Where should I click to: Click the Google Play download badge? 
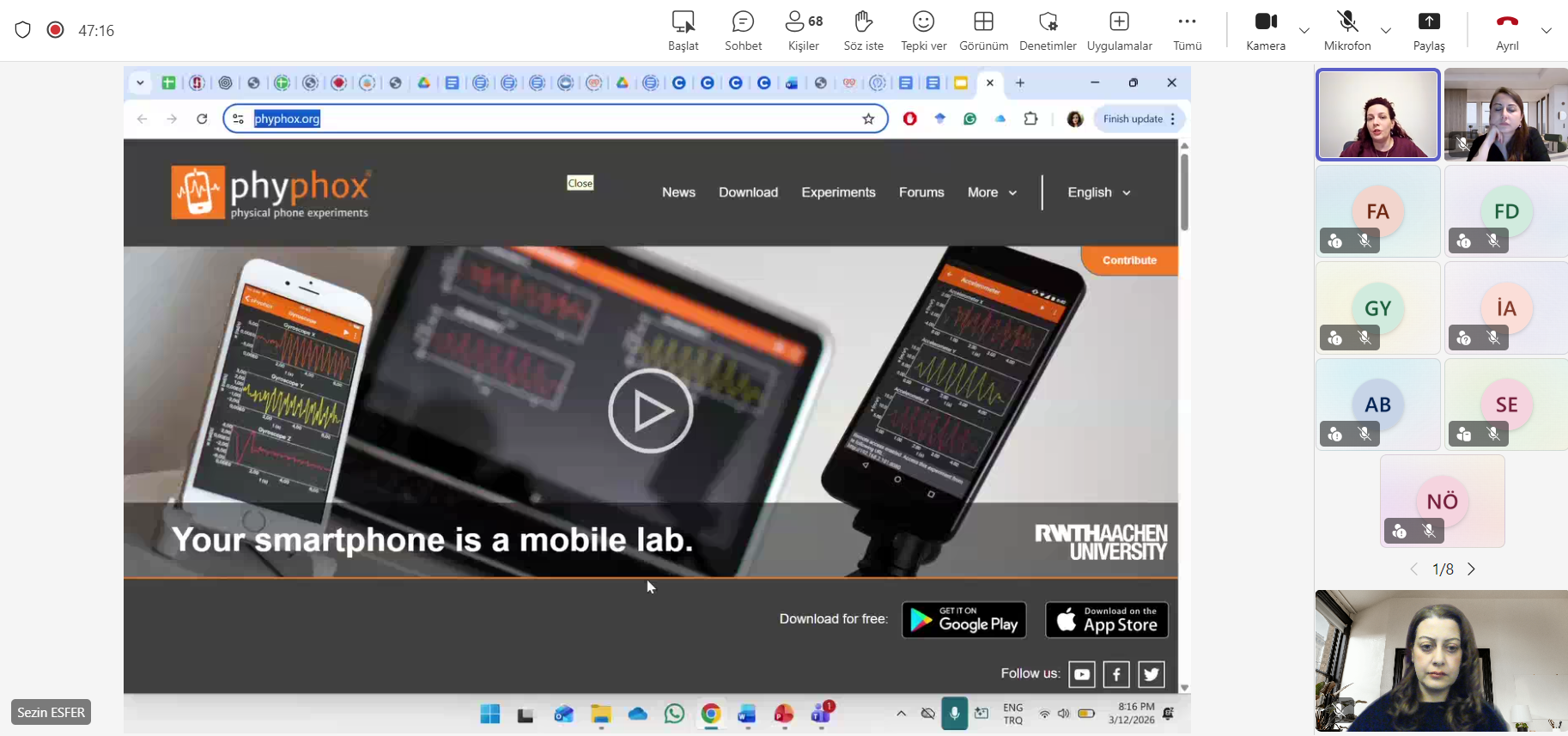coord(963,620)
